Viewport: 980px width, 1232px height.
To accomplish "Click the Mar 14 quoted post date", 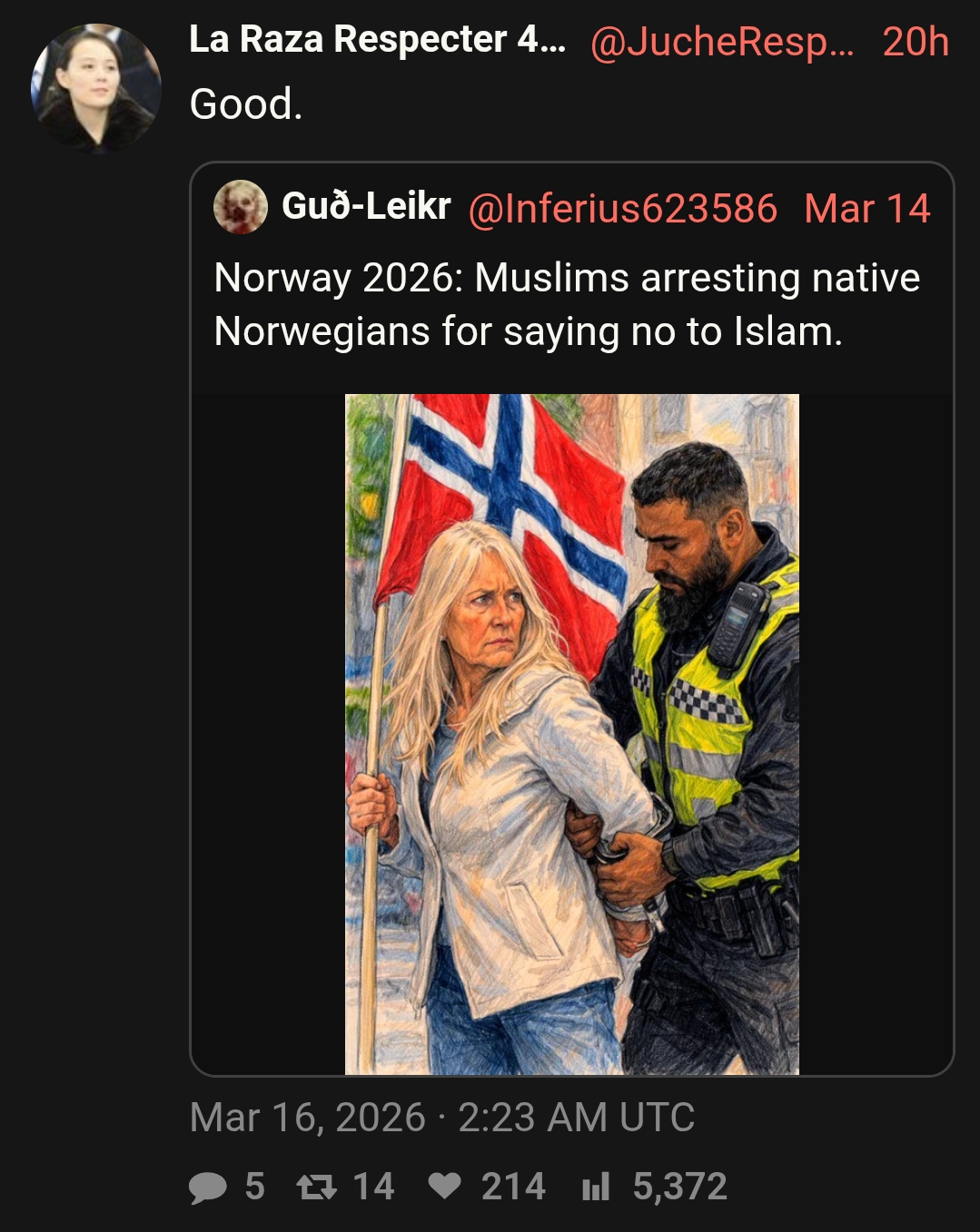I will coord(867,209).
